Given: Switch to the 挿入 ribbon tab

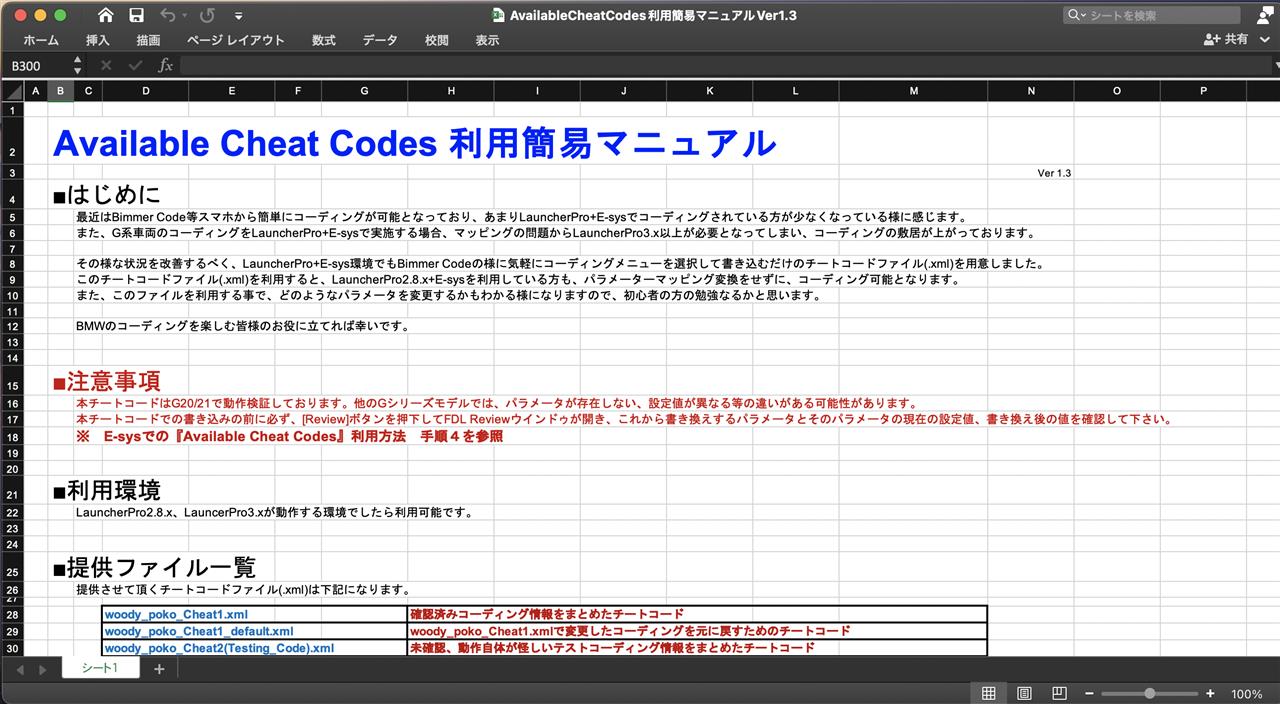Looking at the screenshot, I should point(98,40).
